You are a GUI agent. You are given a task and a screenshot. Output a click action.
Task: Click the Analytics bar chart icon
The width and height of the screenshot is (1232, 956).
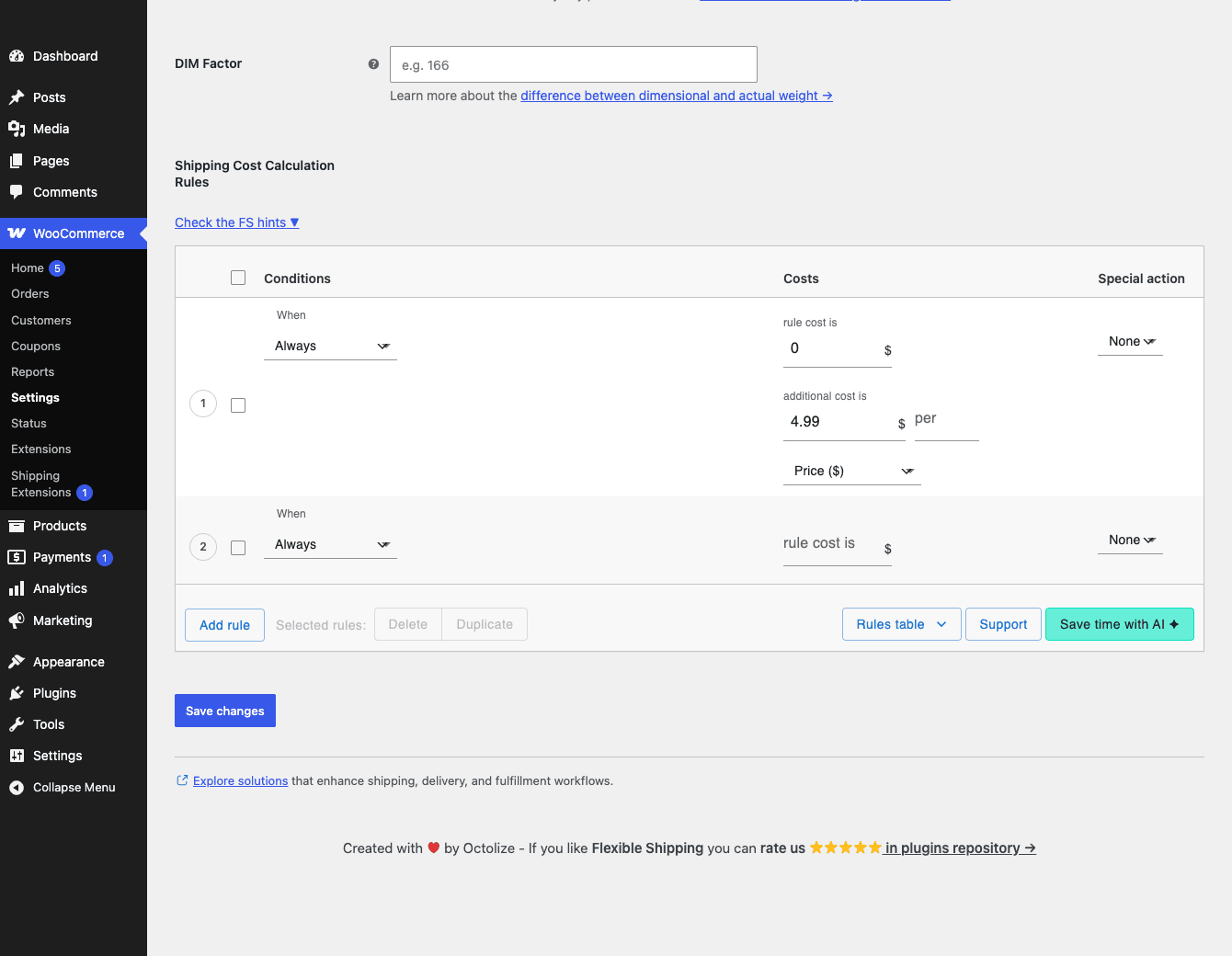(17, 588)
